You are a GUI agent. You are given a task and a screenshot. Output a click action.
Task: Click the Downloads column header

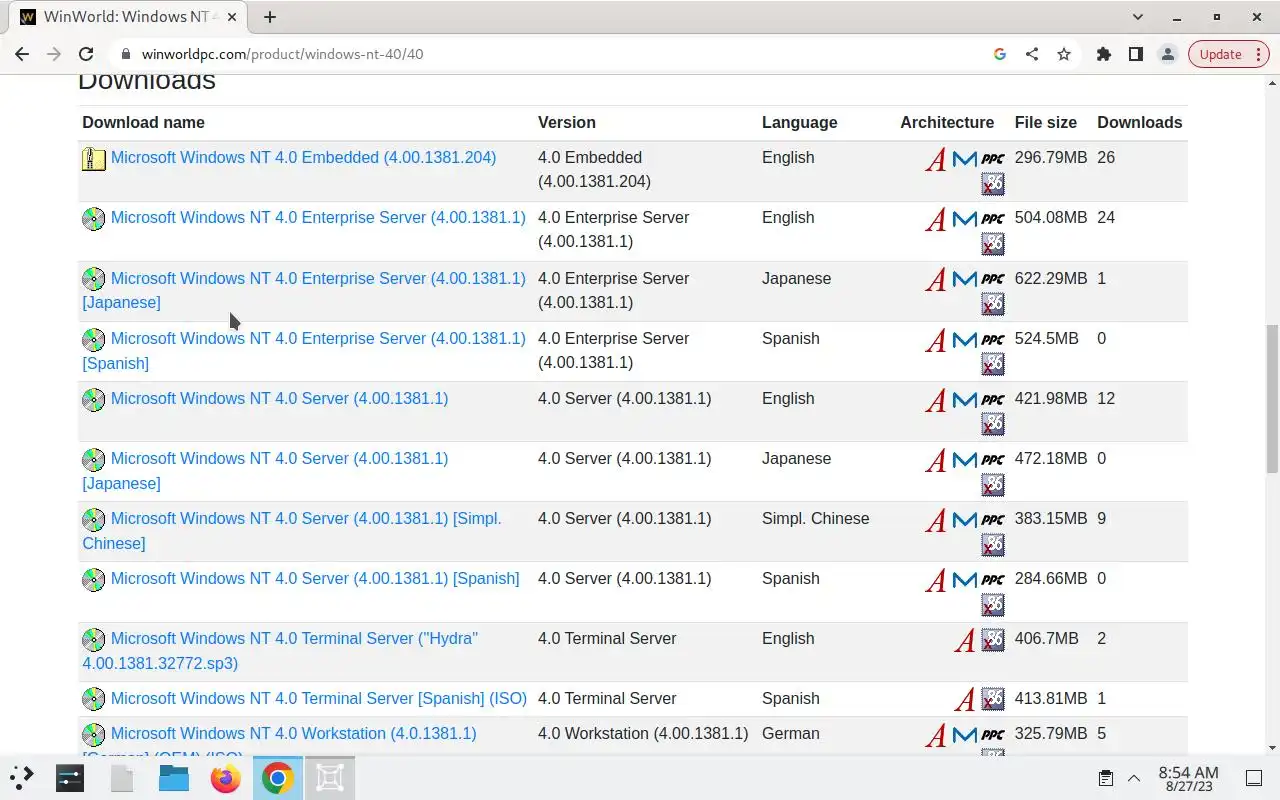(x=1140, y=122)
